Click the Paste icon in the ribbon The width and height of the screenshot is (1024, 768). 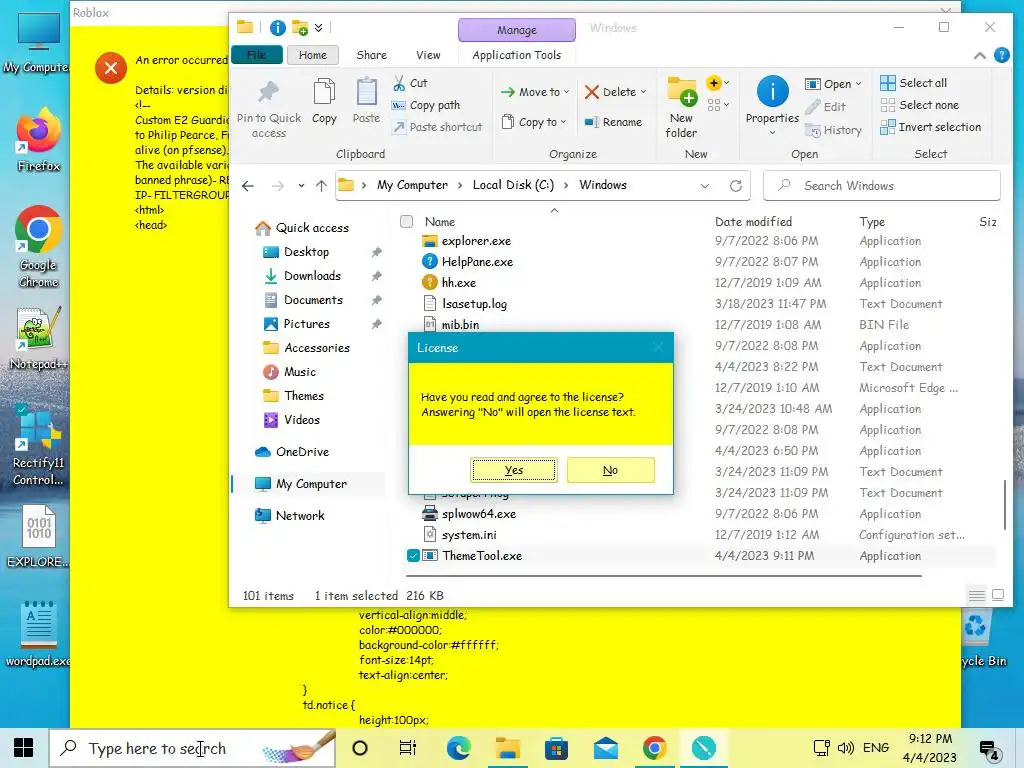366,93
